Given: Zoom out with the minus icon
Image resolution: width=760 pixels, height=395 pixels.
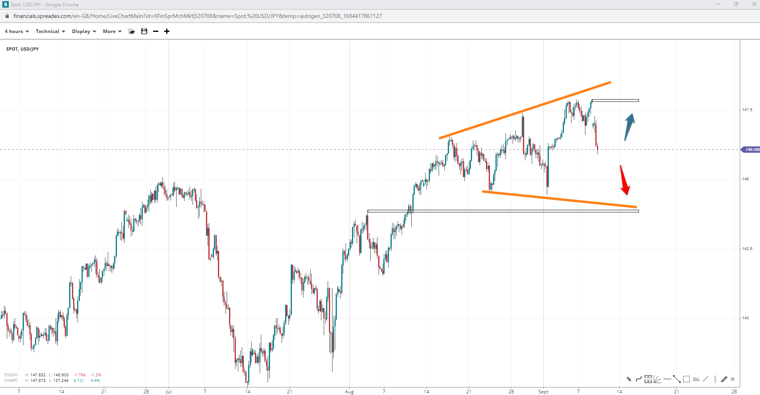Looking at the screenshot, I should (156, 31).
